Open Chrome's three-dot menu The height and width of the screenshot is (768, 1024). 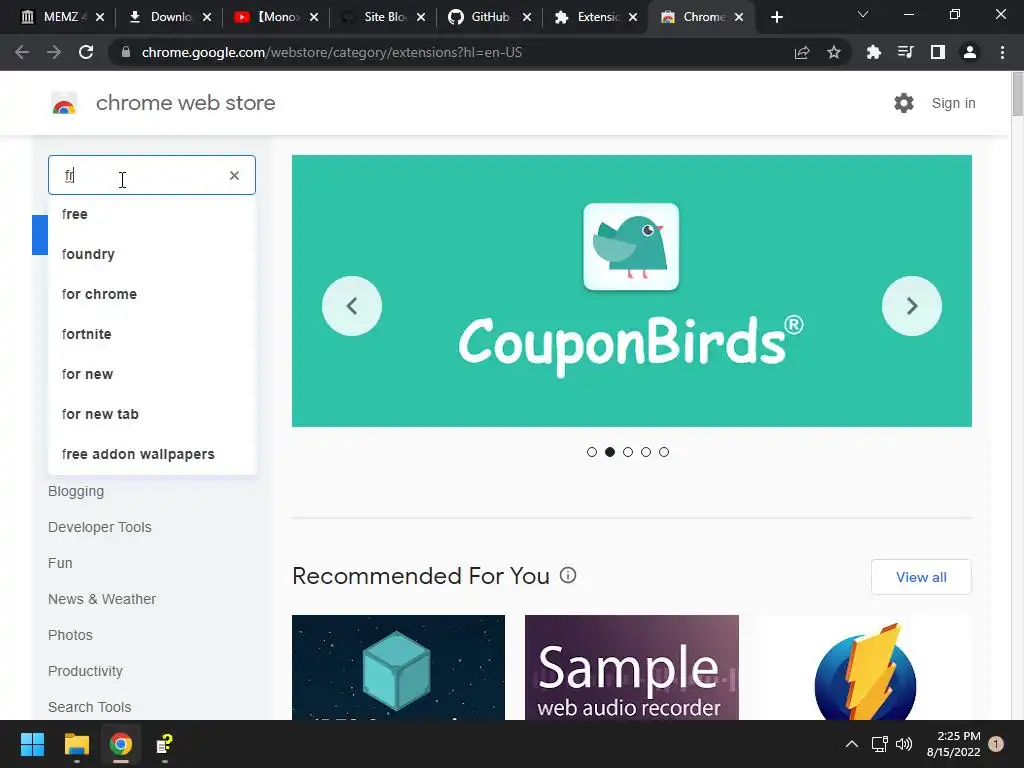1002,52
